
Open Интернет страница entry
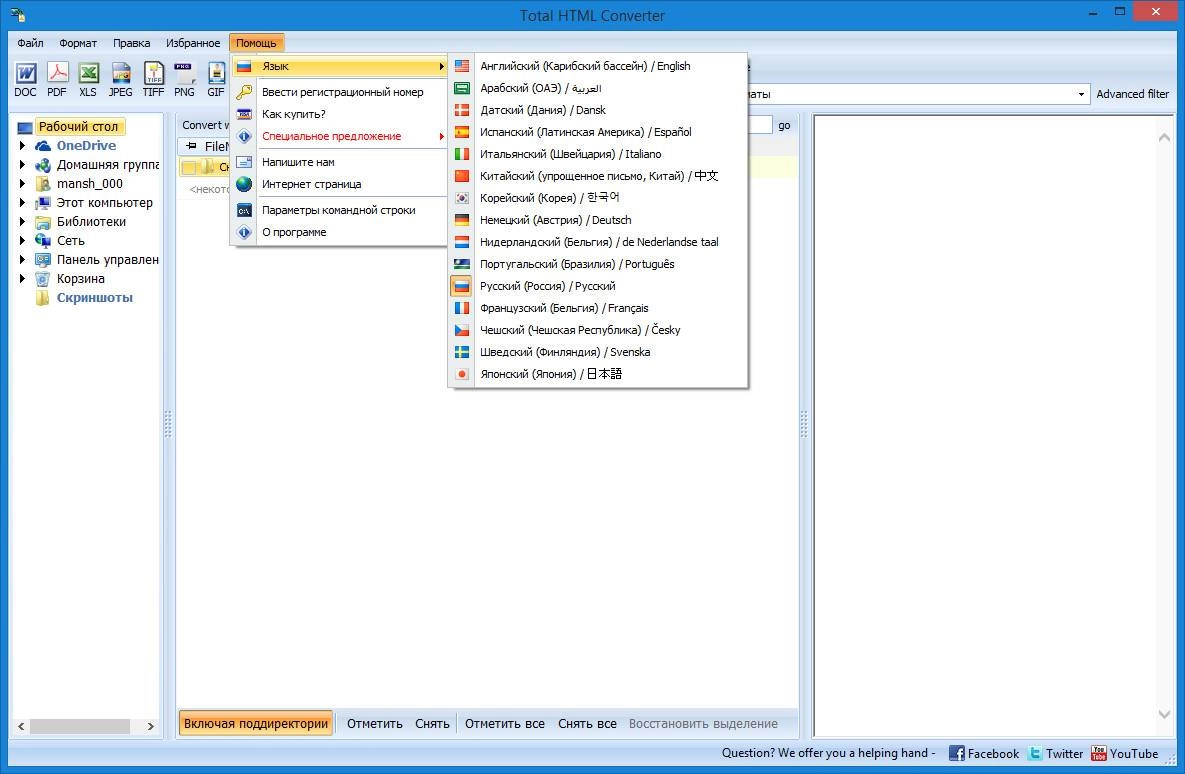(x=339, y=184)
